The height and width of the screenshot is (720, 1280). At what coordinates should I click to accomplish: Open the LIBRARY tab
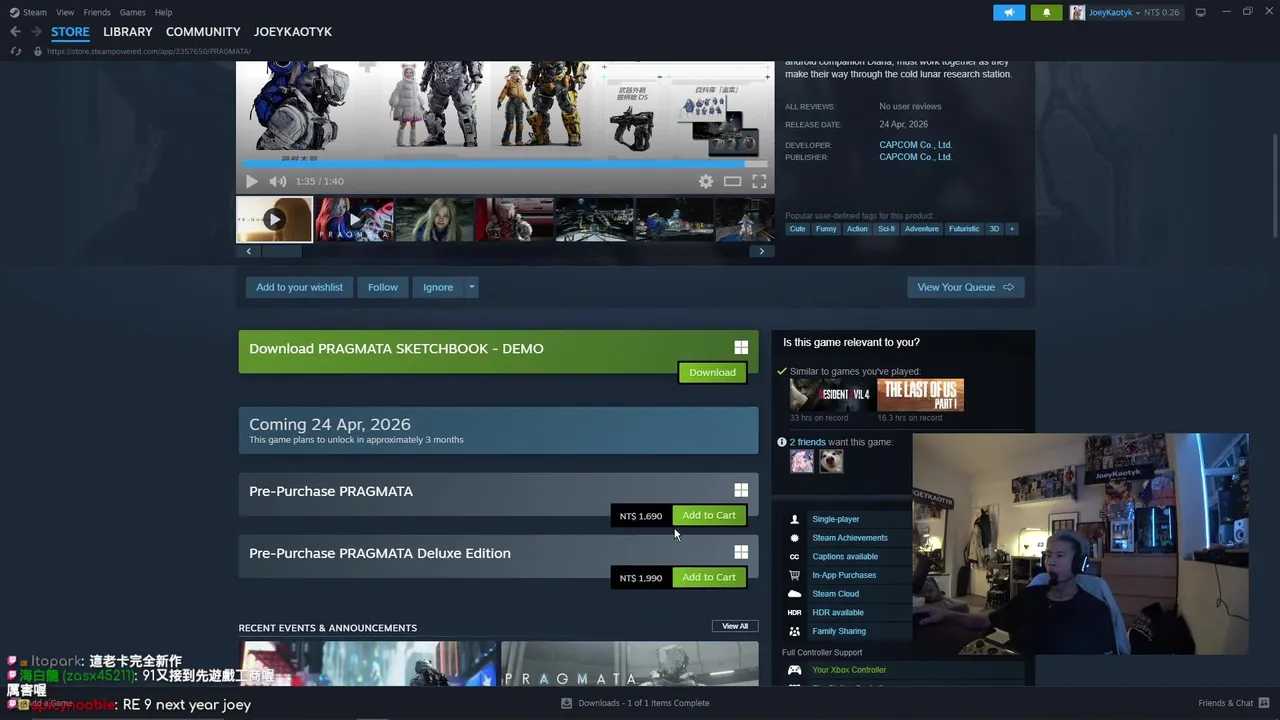click(128, 32)
